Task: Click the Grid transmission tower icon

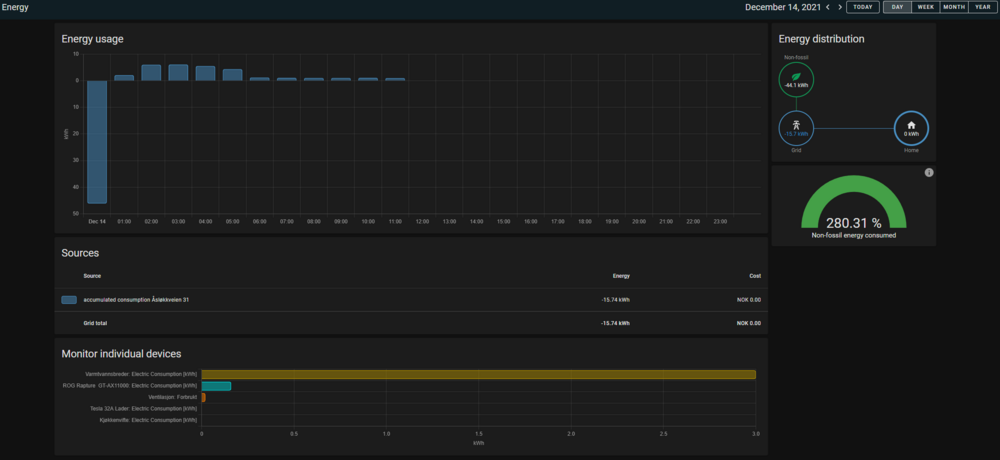Action: tap(797, 127)
